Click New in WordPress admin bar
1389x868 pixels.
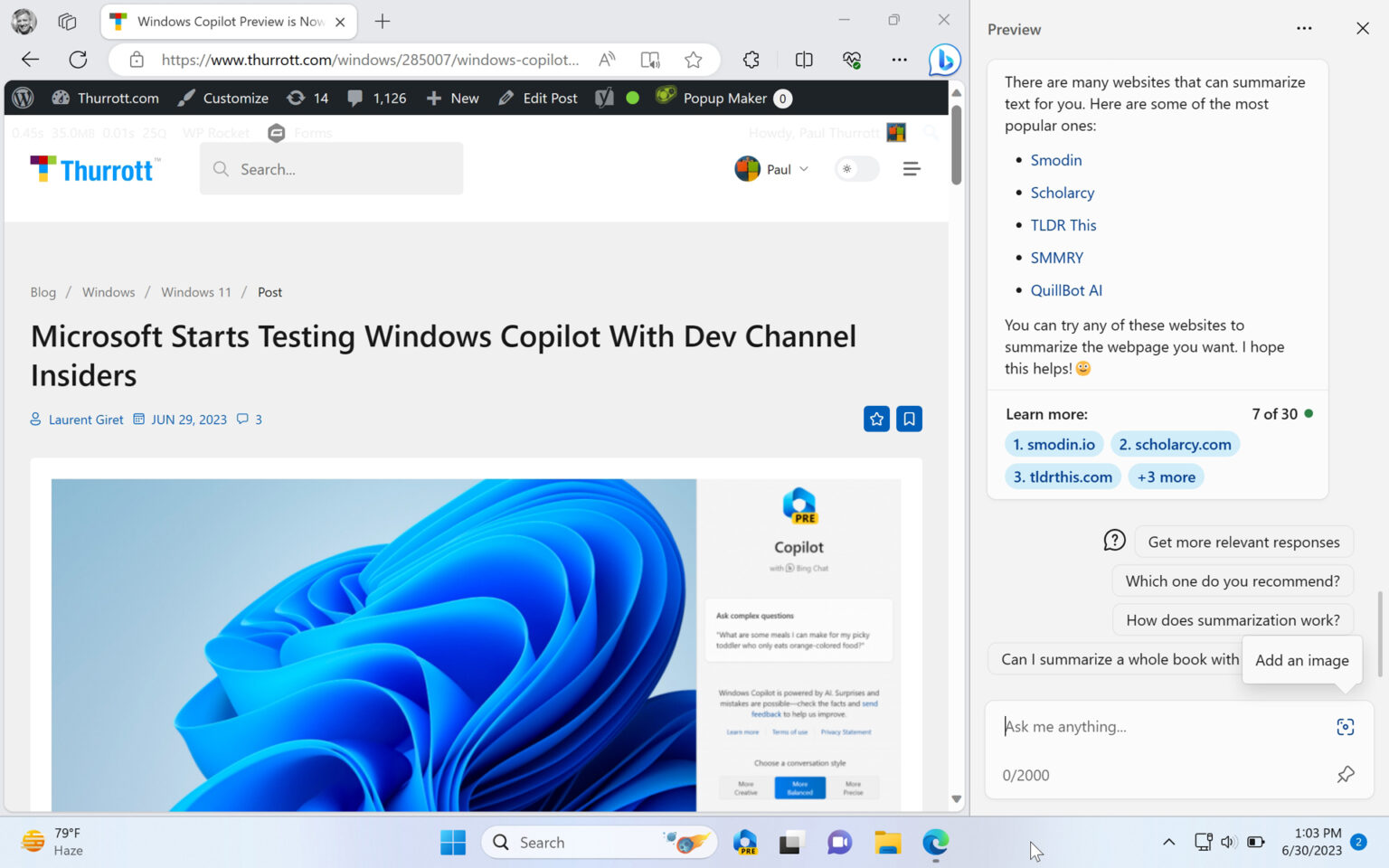coord(452,98)
